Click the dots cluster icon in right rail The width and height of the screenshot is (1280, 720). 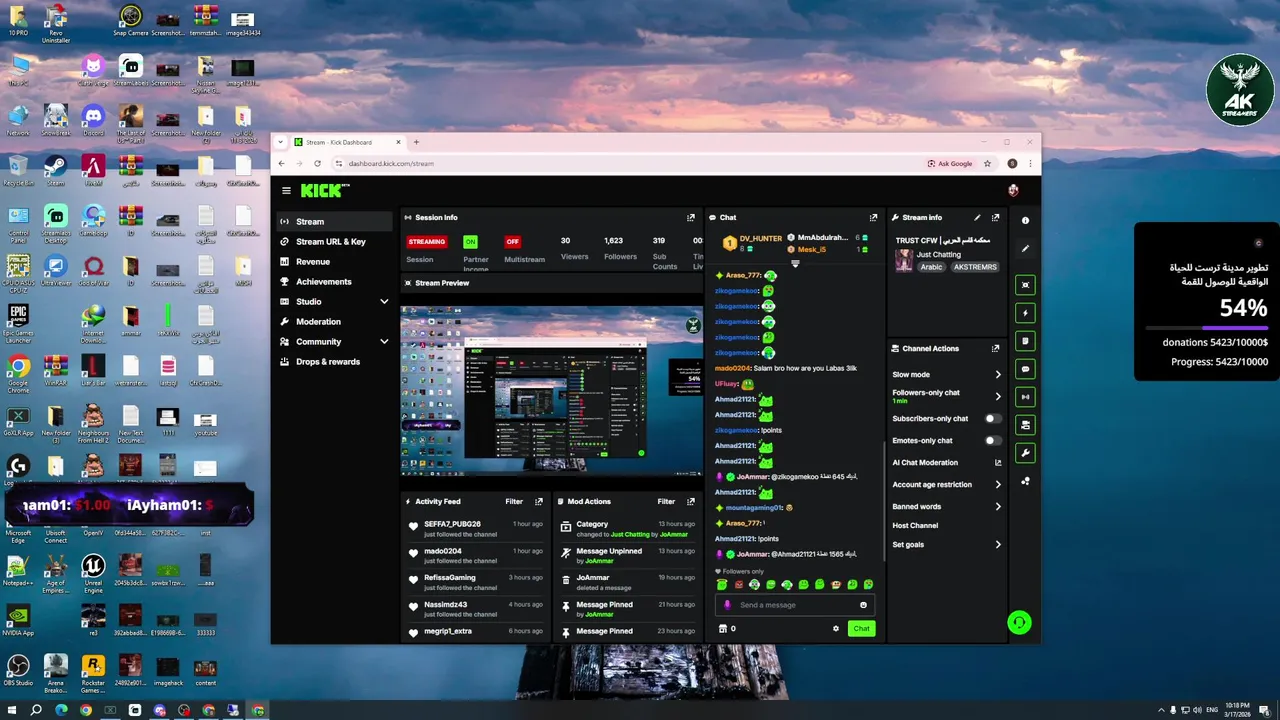1025,481
